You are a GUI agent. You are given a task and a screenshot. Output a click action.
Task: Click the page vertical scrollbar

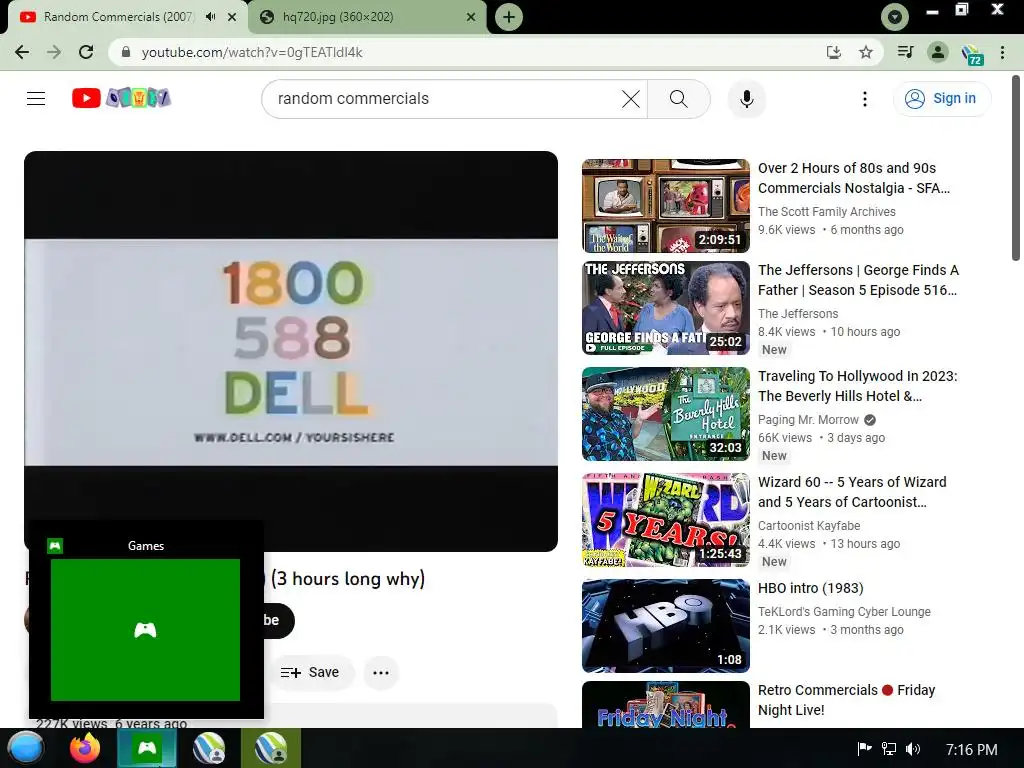(x=1017, y=168)
